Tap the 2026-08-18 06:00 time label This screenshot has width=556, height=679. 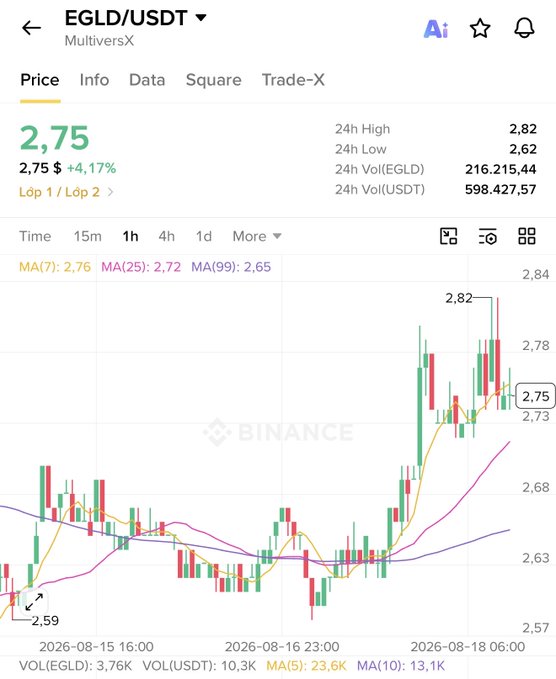tap(468, 647)
